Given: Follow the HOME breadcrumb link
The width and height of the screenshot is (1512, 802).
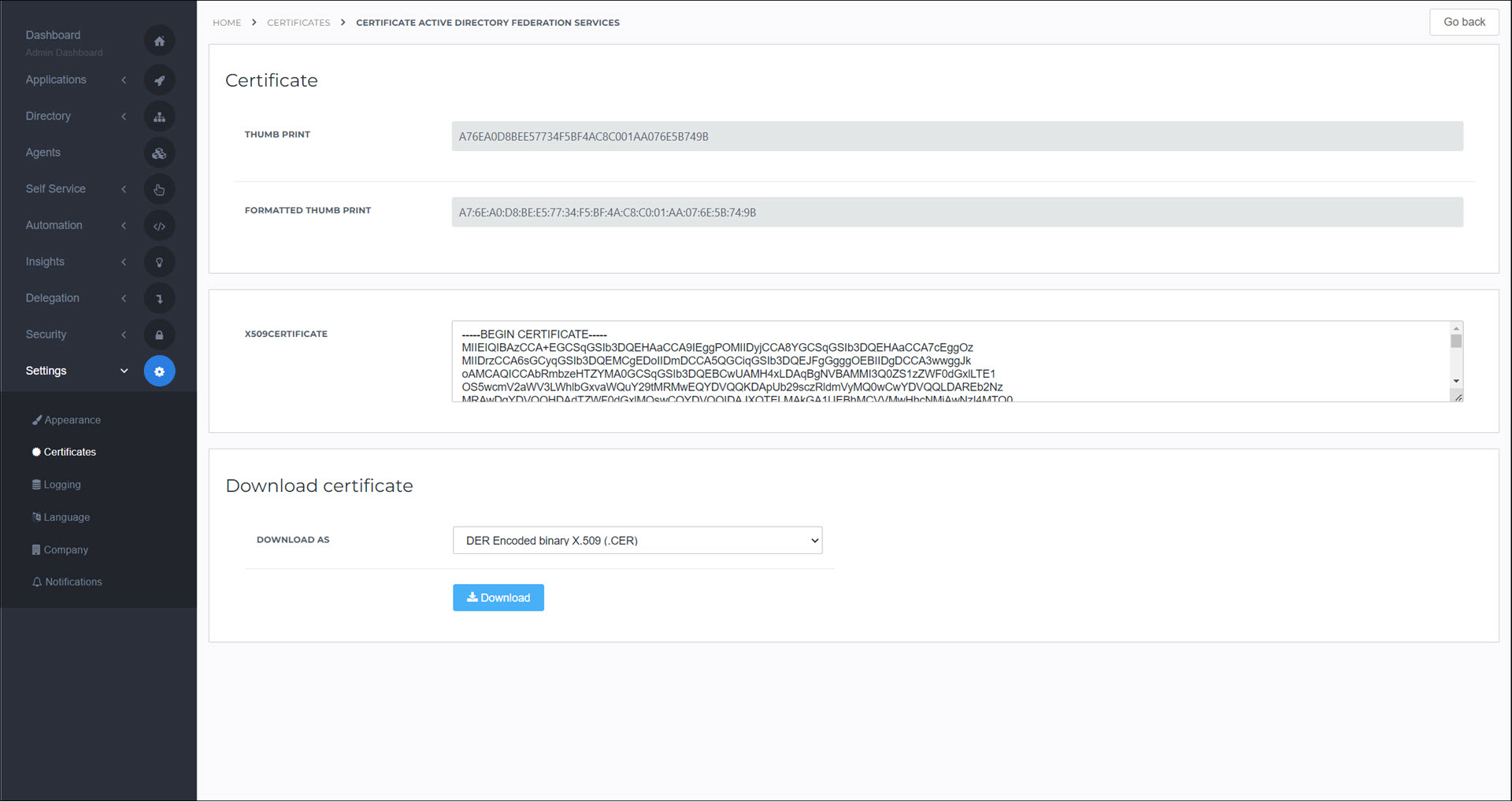Looking at the screenshot, I should (x=227, y=23).
